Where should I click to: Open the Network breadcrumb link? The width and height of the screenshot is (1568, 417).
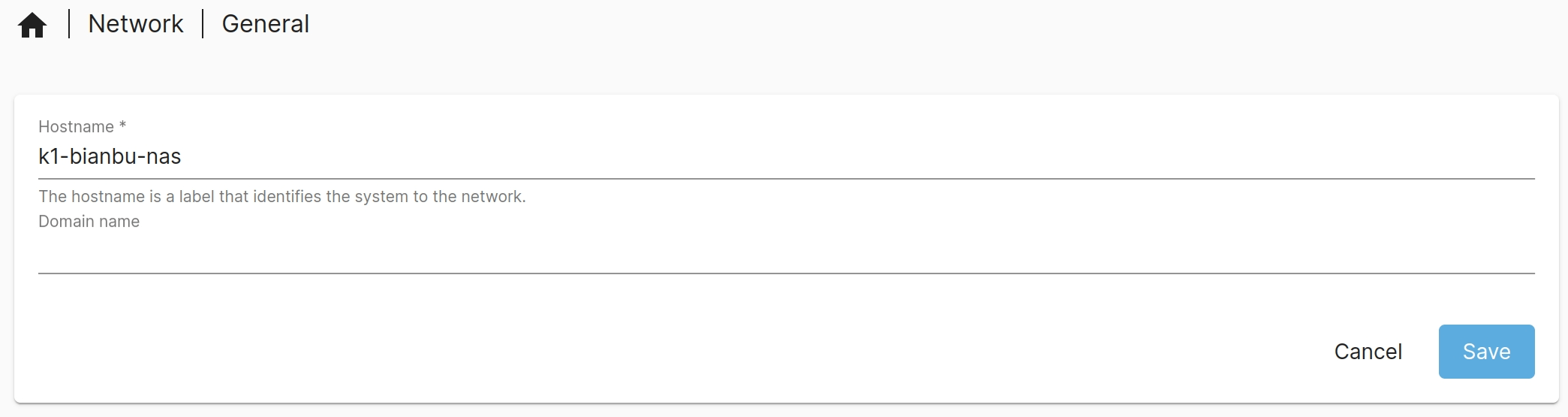click(136, 24)
